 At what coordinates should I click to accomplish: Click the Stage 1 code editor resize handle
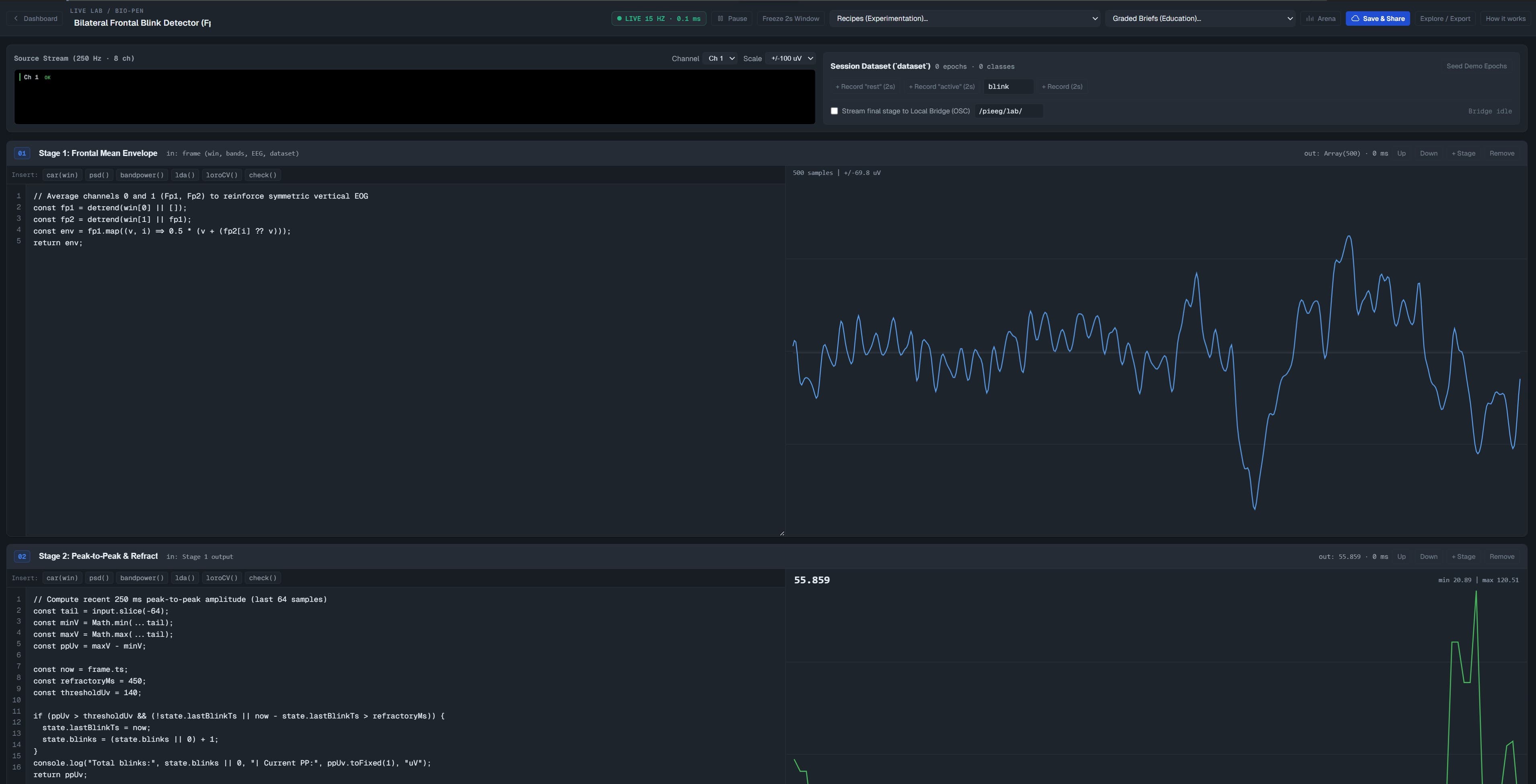click(x=782, y=533)
